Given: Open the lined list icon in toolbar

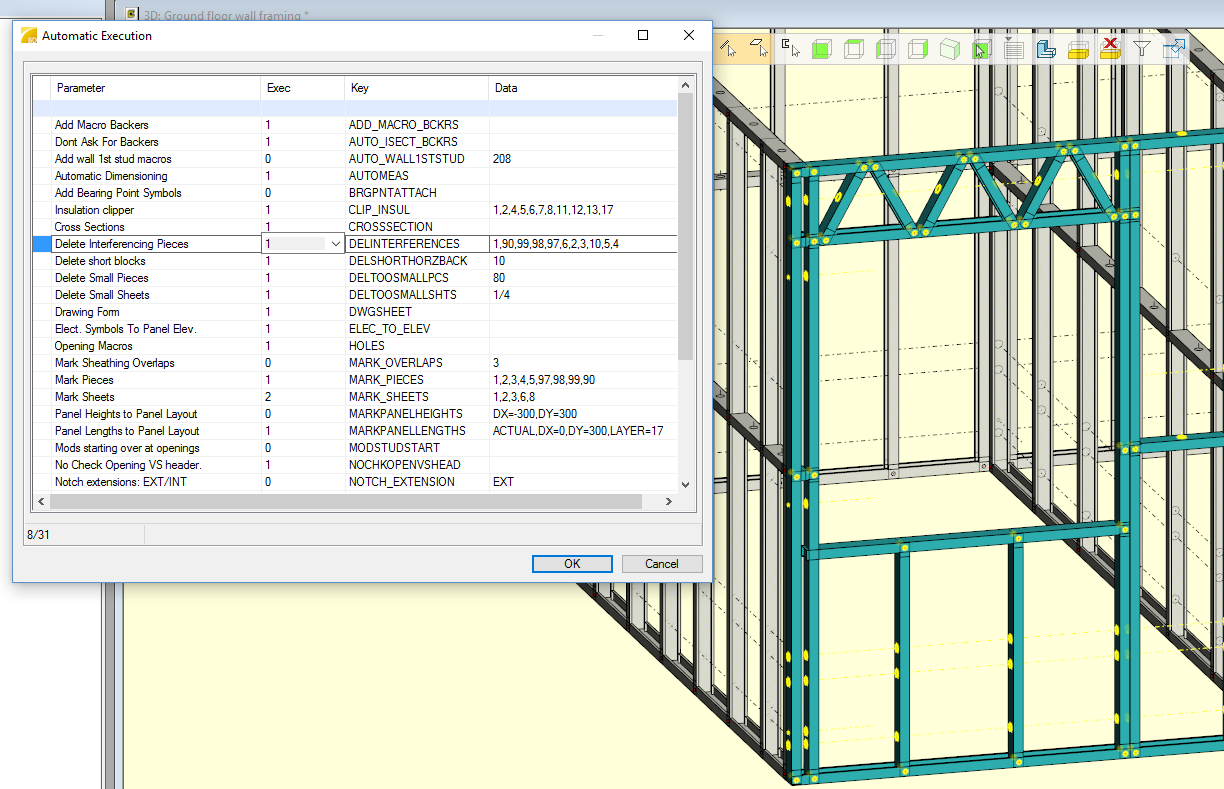Looking at the screenshot, I should pyautogui.click(x=1013, y=49).
